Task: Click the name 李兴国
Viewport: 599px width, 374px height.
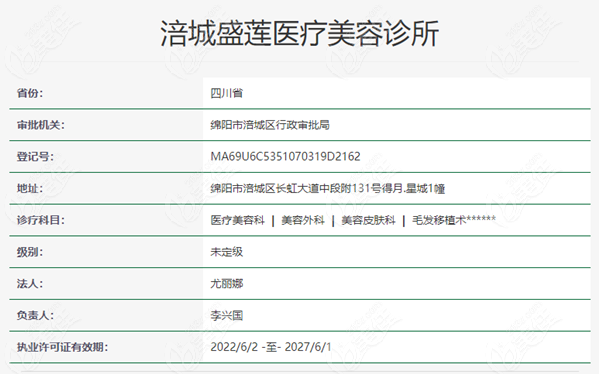Action: coord(227,315)
